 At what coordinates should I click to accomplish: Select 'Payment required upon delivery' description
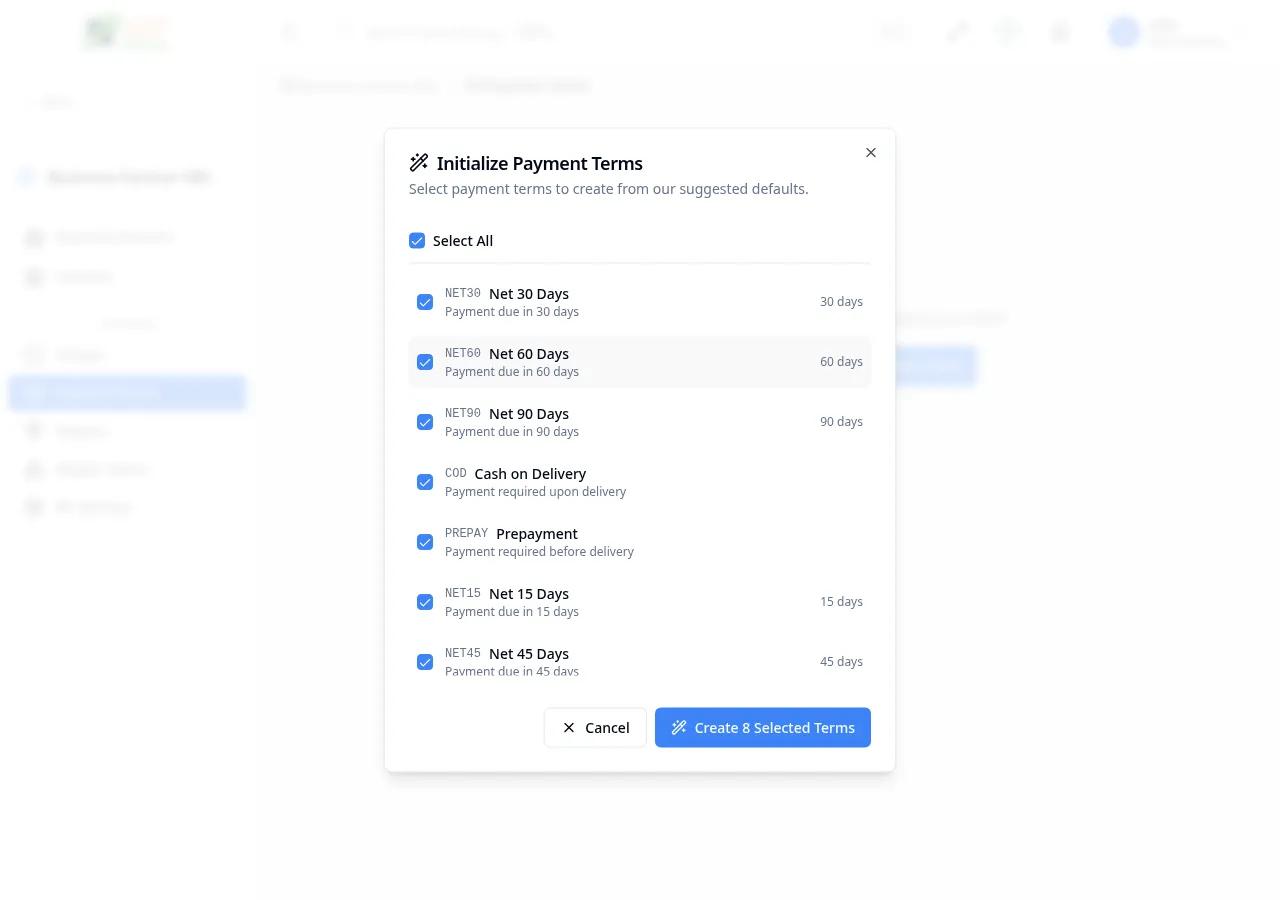pyautogui.click(x=535, y=492)
